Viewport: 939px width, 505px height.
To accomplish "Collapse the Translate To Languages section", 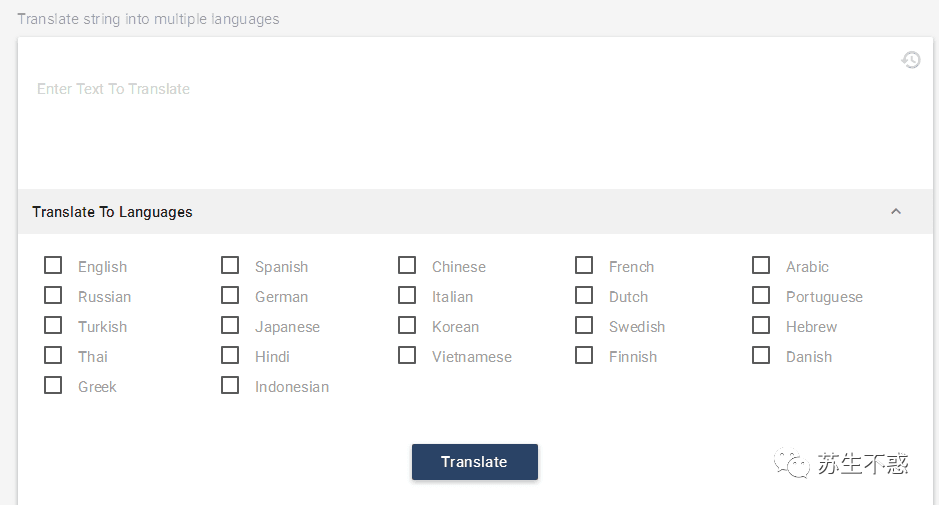I will [896, 211].
